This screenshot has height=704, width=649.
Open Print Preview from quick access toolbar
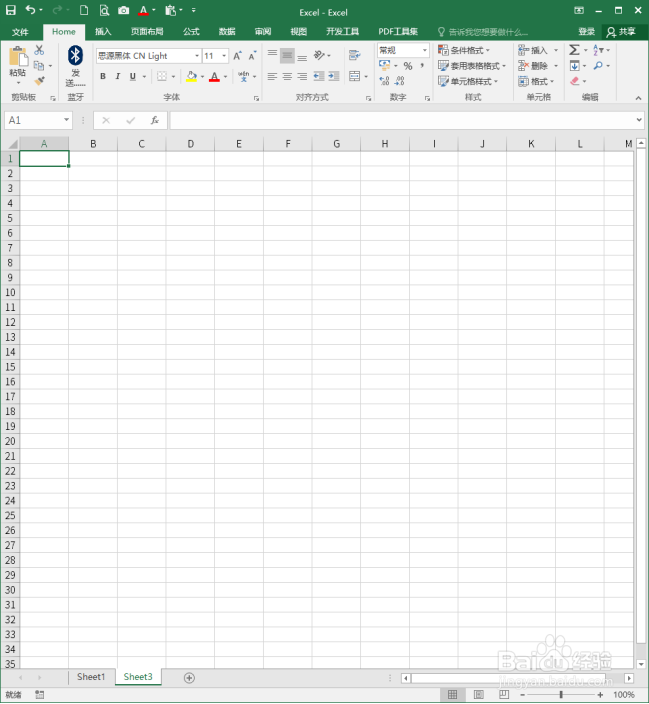(104, 10)
